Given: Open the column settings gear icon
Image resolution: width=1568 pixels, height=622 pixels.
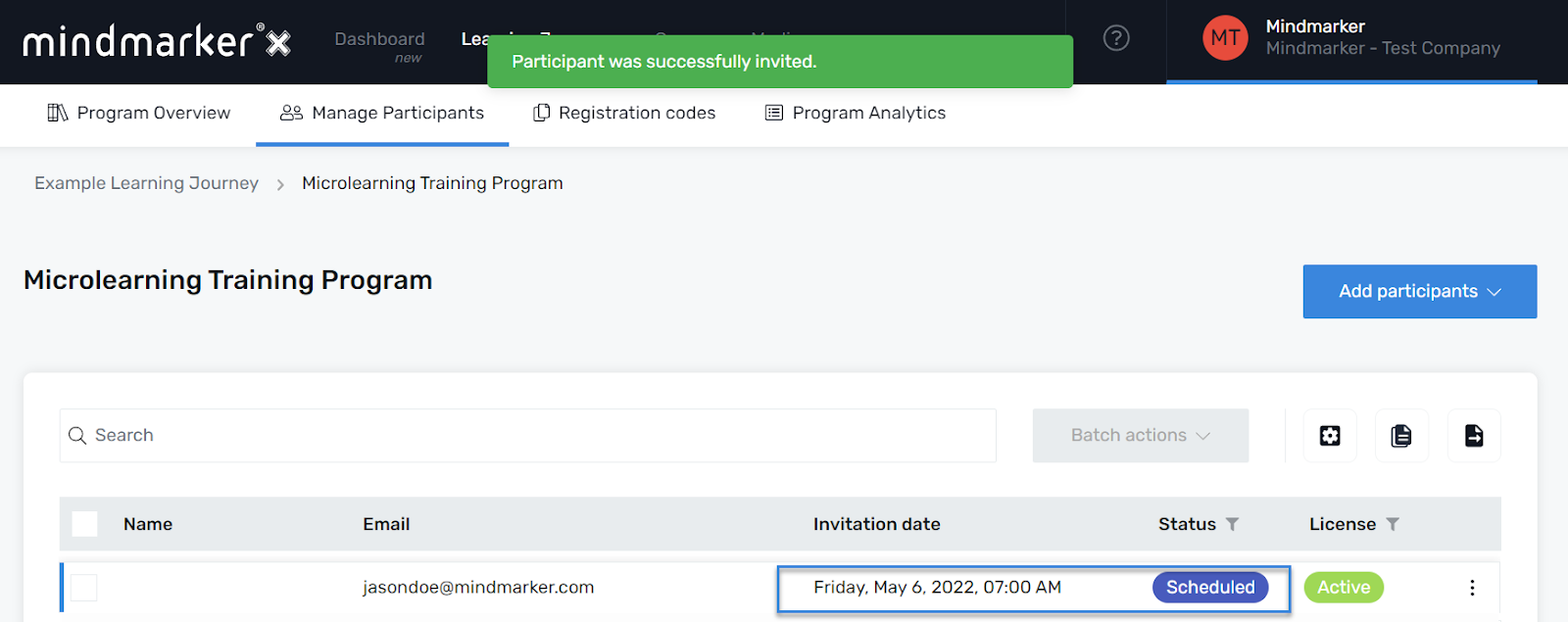Looking at the screenshot, I should pos(1330,436).
